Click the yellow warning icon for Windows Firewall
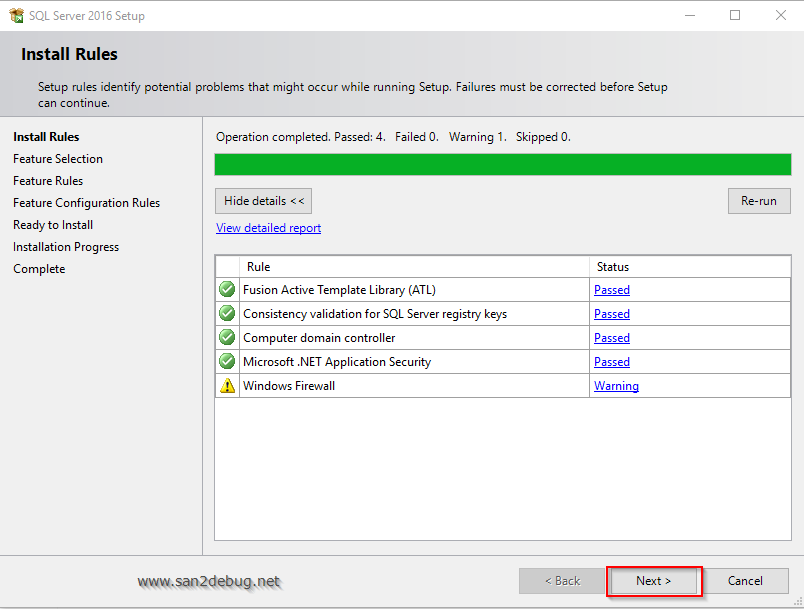Viewport: 804px width, 609px height. pyautogui.click(x=227, y=385)
